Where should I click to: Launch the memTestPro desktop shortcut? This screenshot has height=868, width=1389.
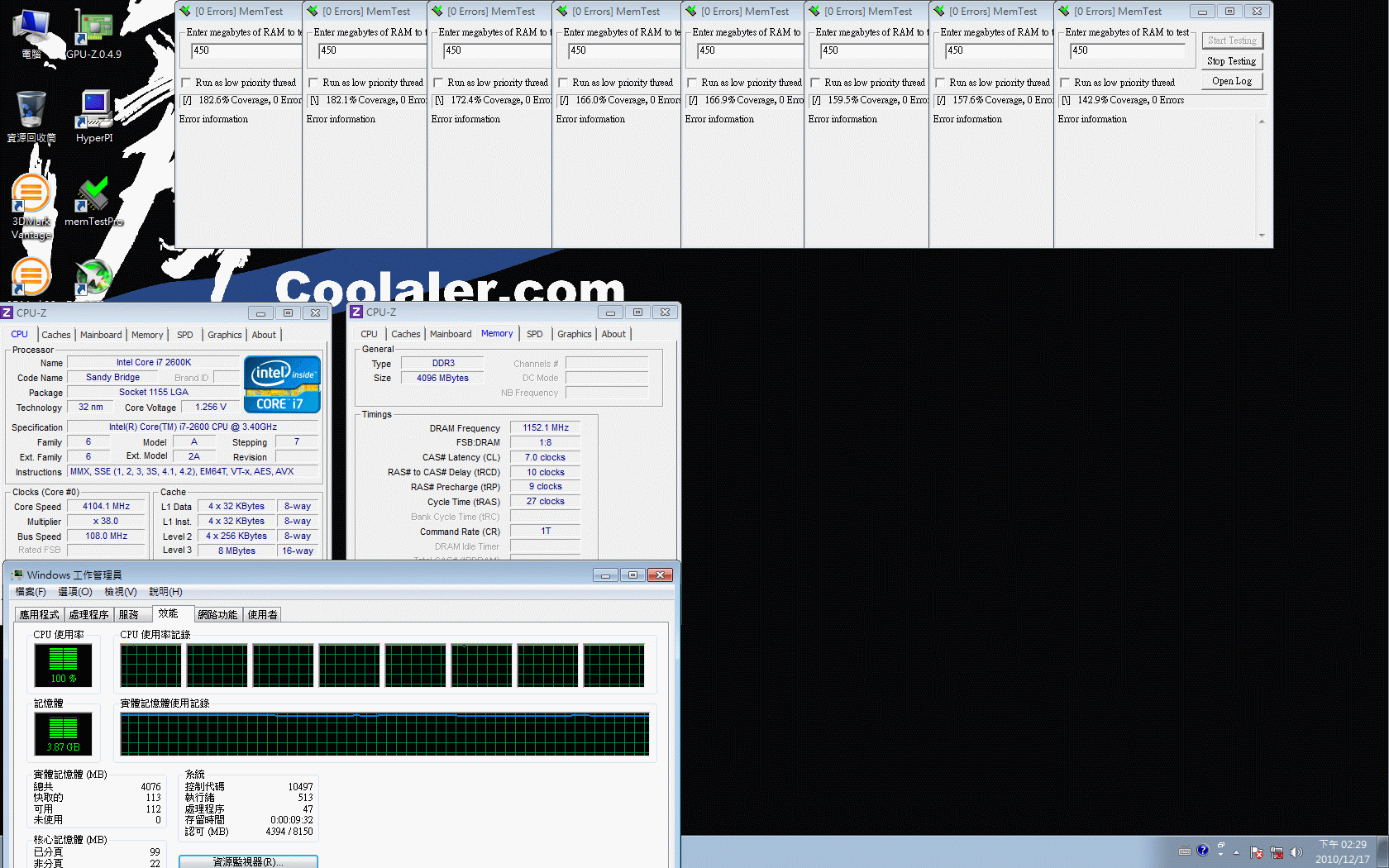tap(93, 201)
